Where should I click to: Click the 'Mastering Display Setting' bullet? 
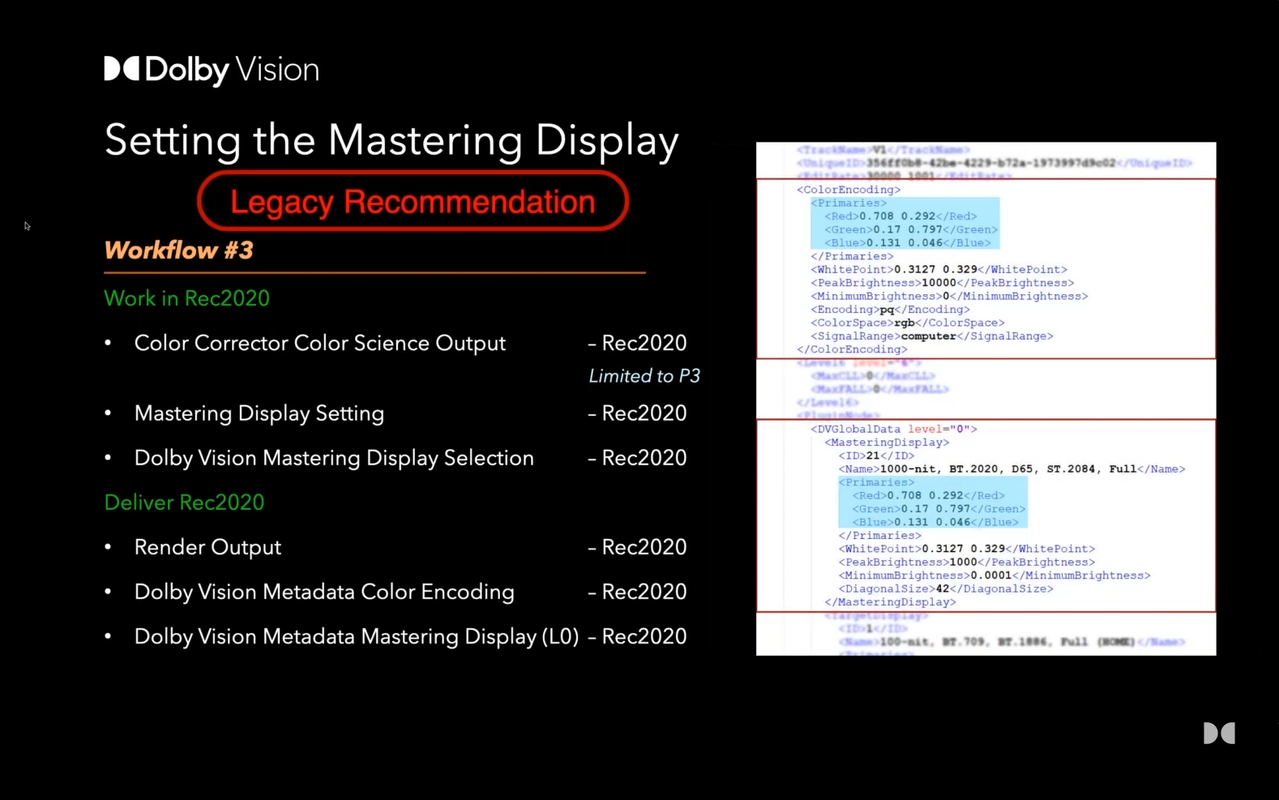[259, 413]
